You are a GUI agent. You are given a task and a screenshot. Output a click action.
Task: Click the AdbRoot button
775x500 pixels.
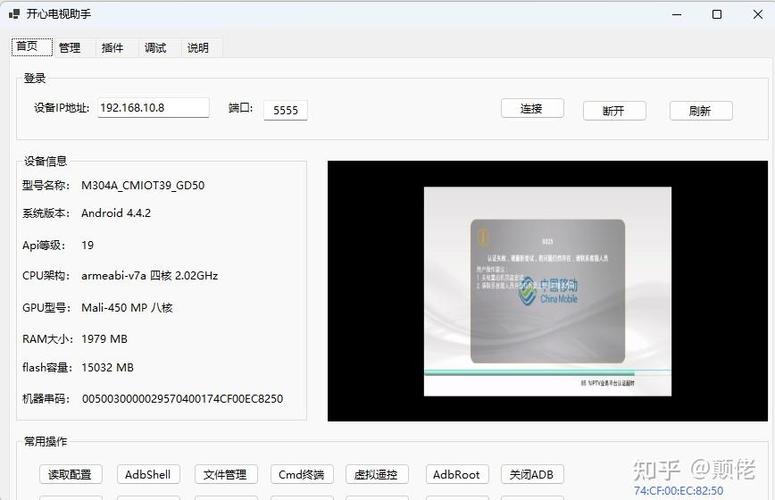[457, 474]
